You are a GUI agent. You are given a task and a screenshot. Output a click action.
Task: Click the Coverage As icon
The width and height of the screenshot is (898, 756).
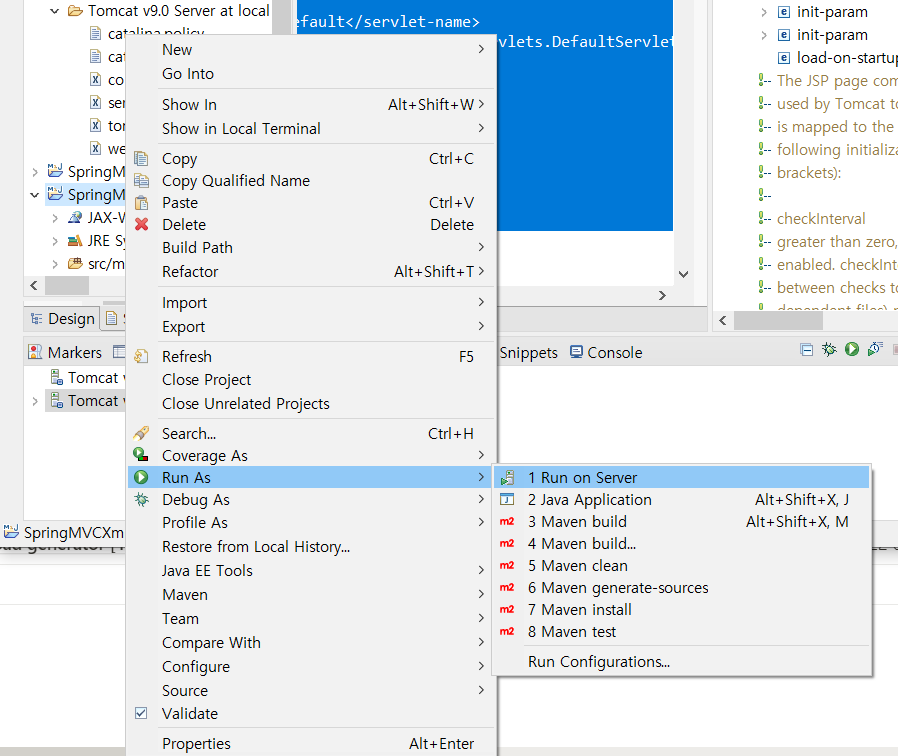pyautogui.click(x=141, y=455)
